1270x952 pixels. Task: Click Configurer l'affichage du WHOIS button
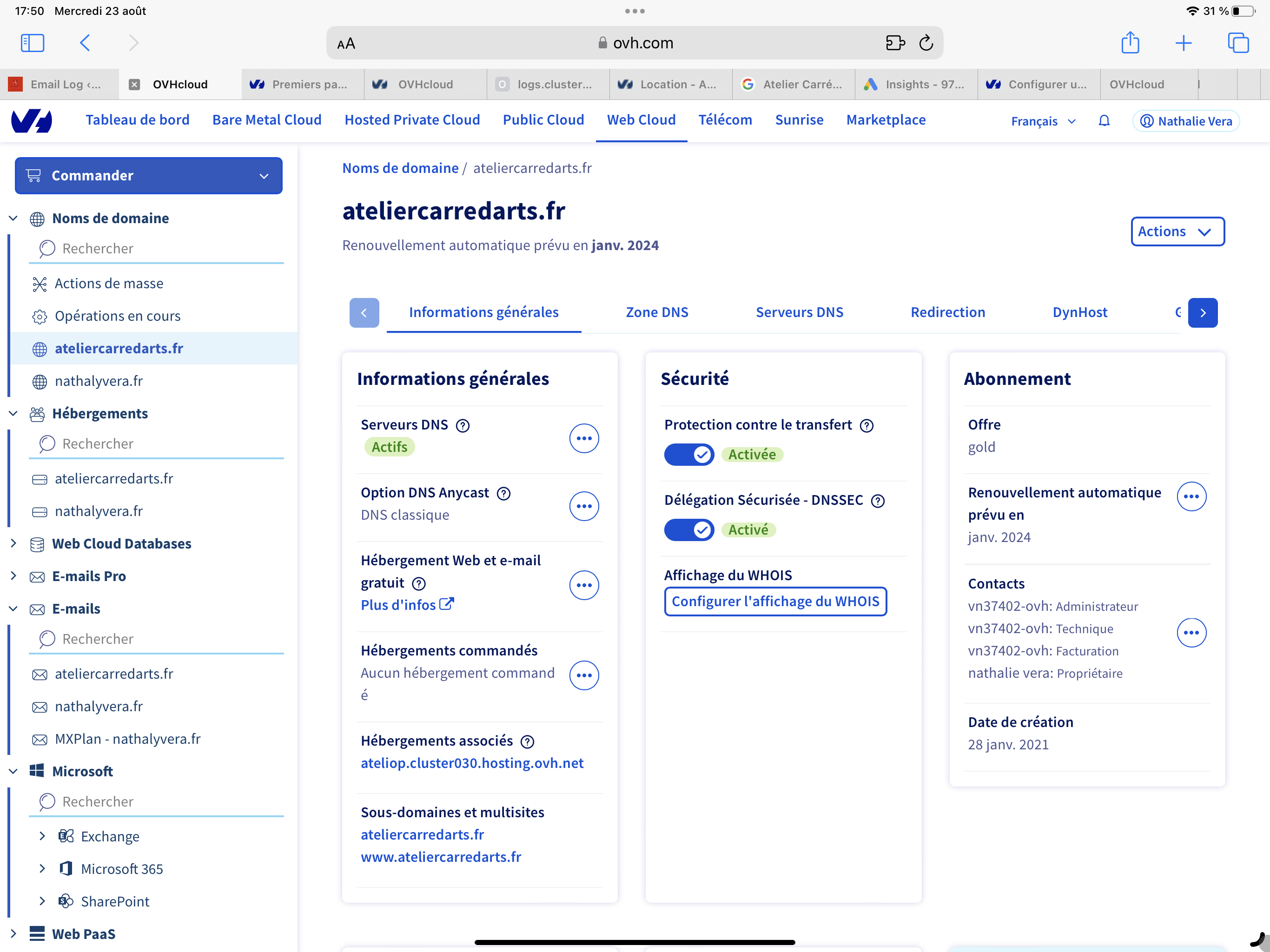(775, 601)
